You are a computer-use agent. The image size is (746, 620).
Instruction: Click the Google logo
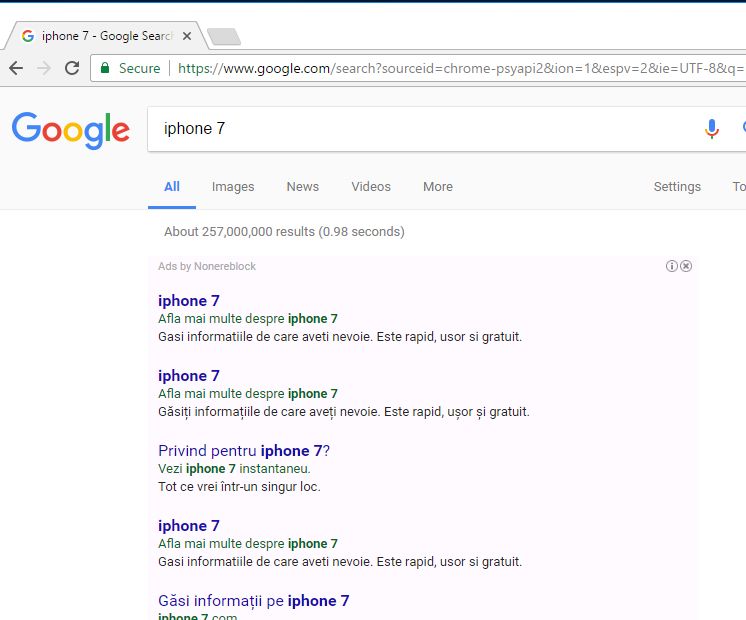71,130
